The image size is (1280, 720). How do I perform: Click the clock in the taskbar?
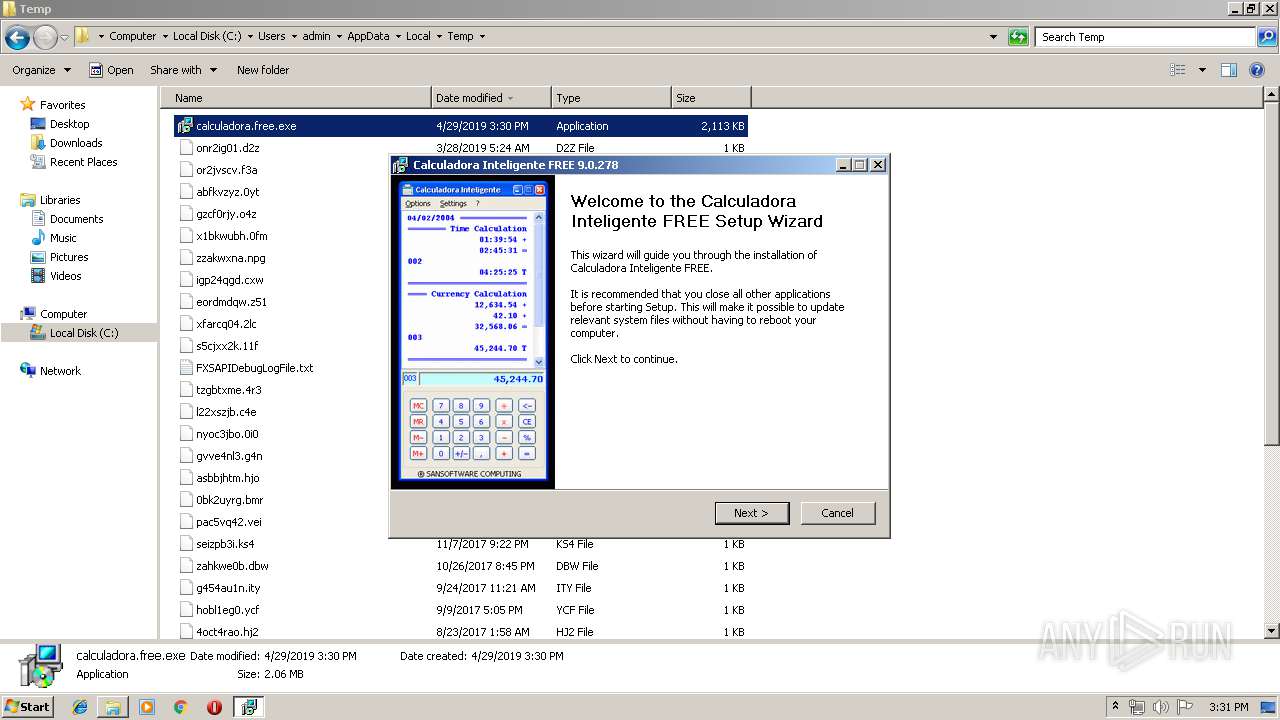[1229, 707]
